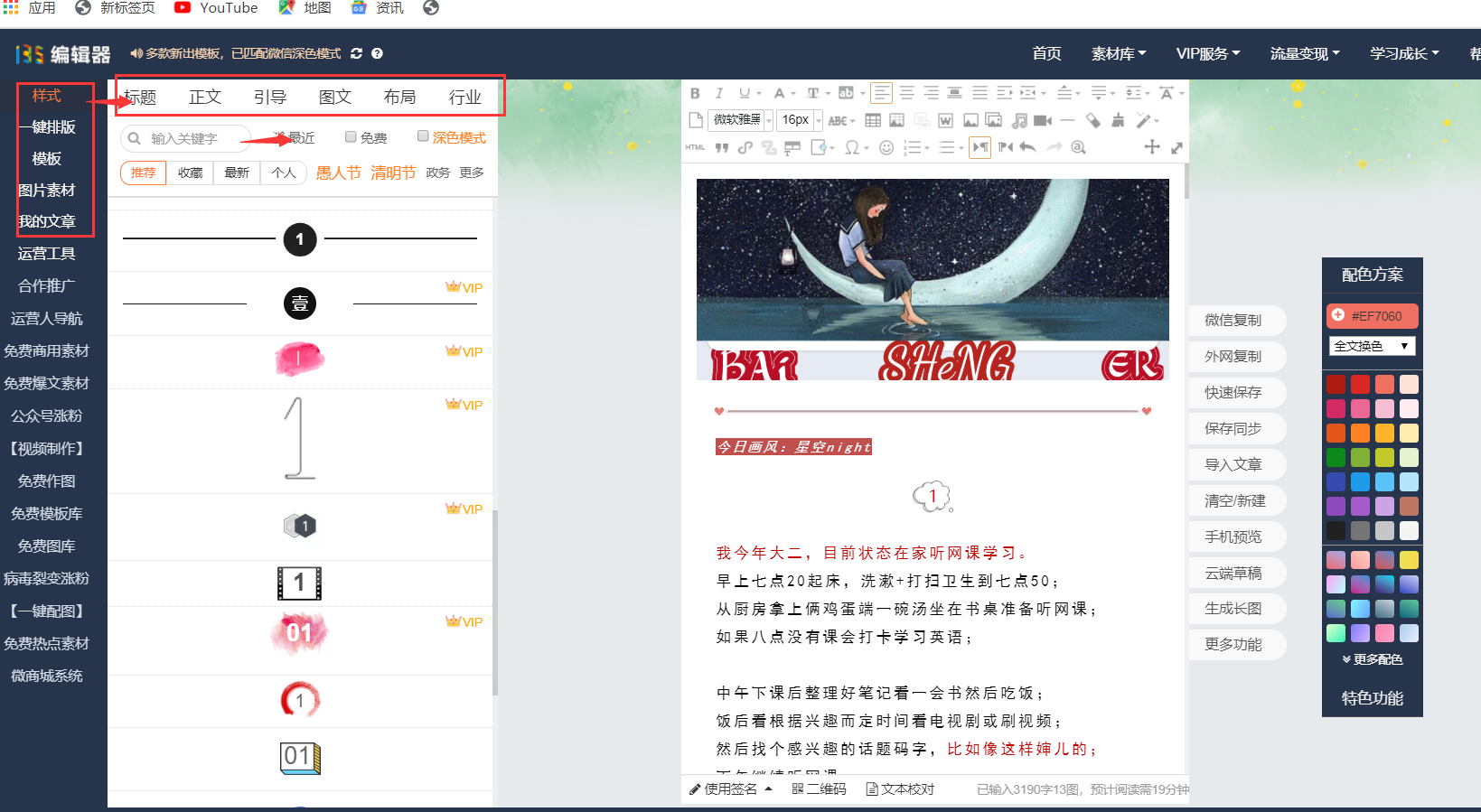Create a blank document with new-page icon

point(696,120)
